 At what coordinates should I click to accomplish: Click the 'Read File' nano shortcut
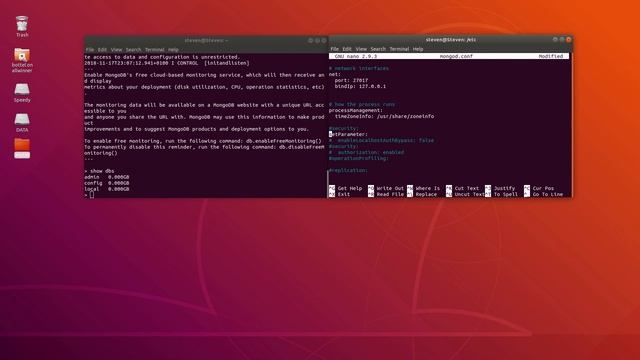click(x=386, y=195)
